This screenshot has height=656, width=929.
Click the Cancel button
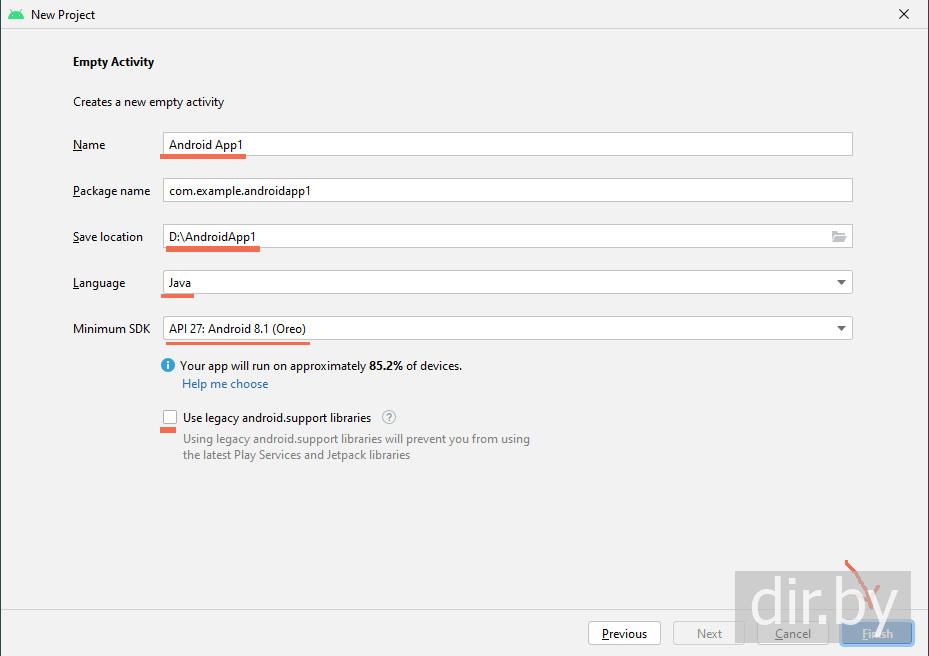tap(793, 633)
